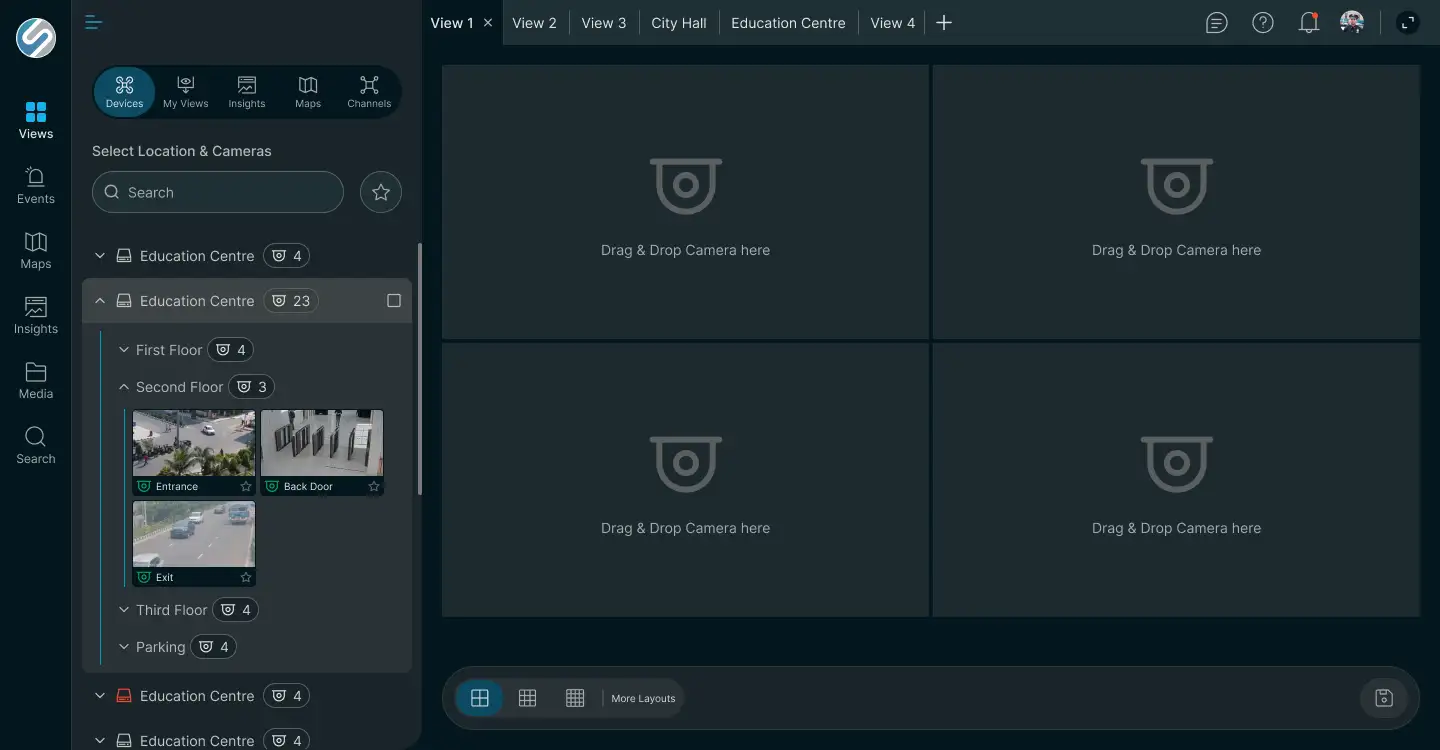This screenshot has height=750, width=1440.
Task: Open Insights in the left sidebar
Action: tap(35, 315)
